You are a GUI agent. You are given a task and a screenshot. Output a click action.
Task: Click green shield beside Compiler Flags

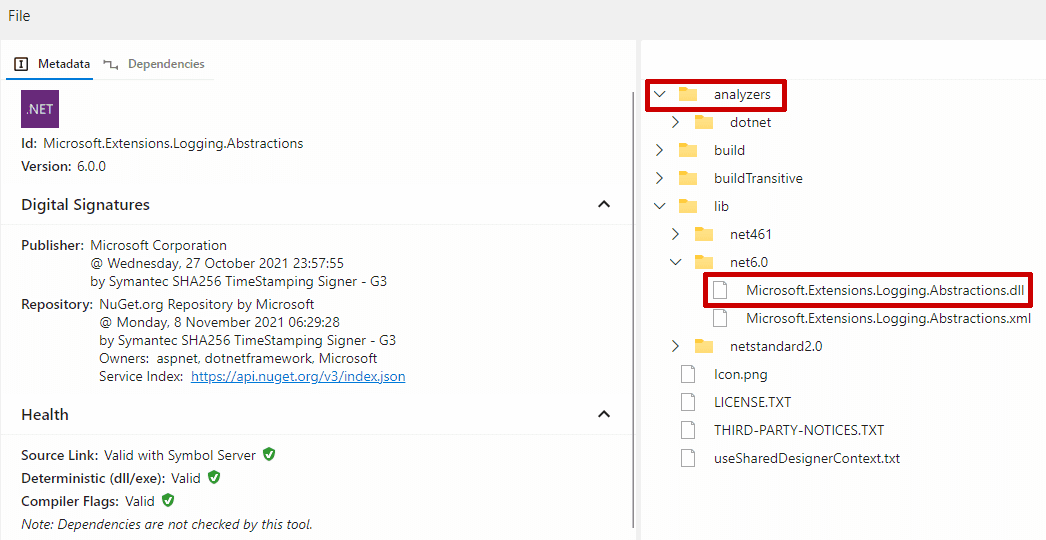(x=168, y=500)
